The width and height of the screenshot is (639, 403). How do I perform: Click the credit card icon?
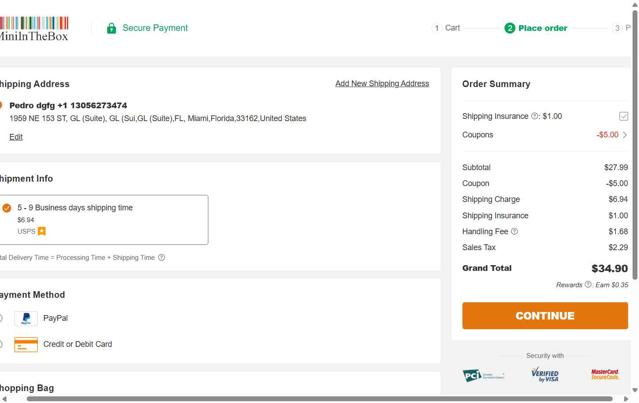coord(26,344)
